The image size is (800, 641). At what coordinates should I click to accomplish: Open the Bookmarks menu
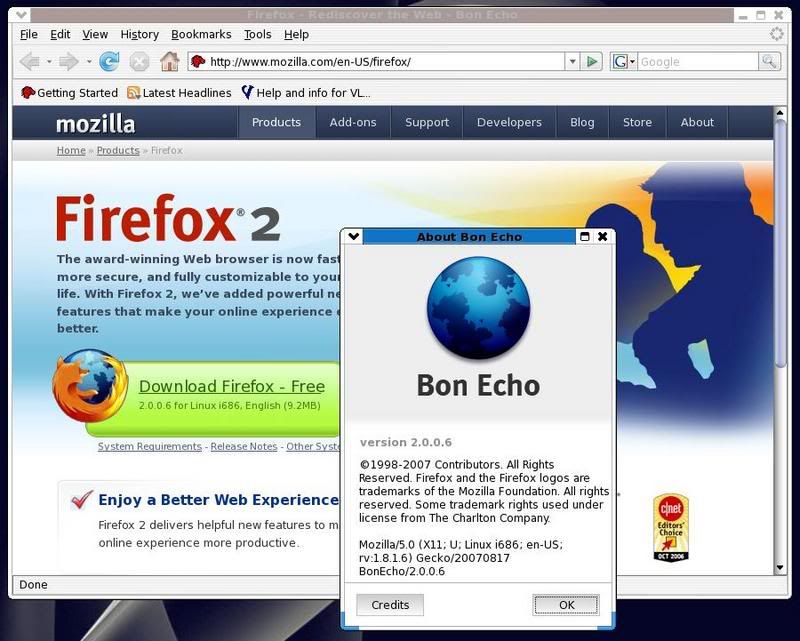tap(201, 34)
